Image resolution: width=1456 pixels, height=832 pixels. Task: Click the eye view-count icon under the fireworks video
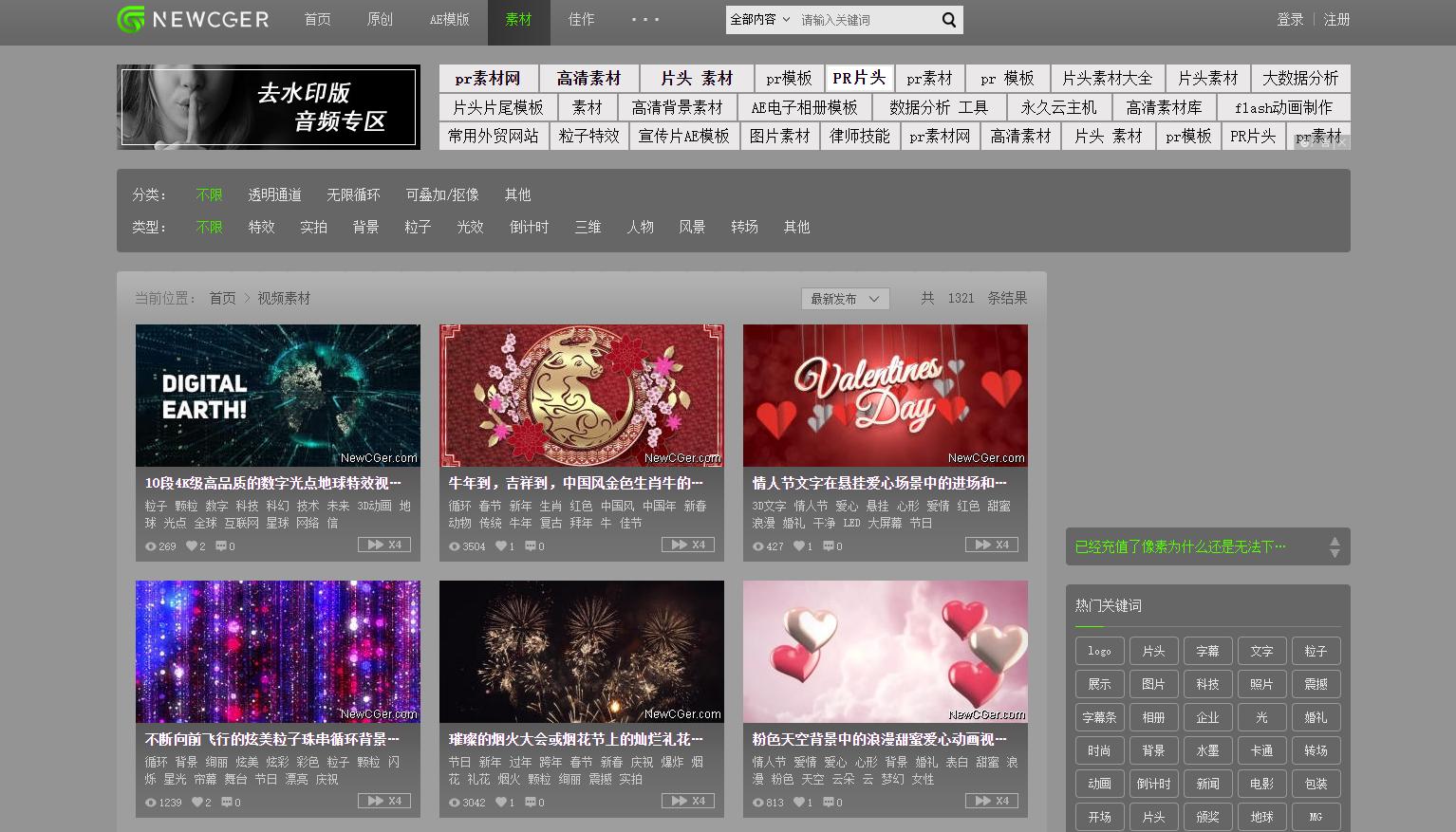coord(454,802)
